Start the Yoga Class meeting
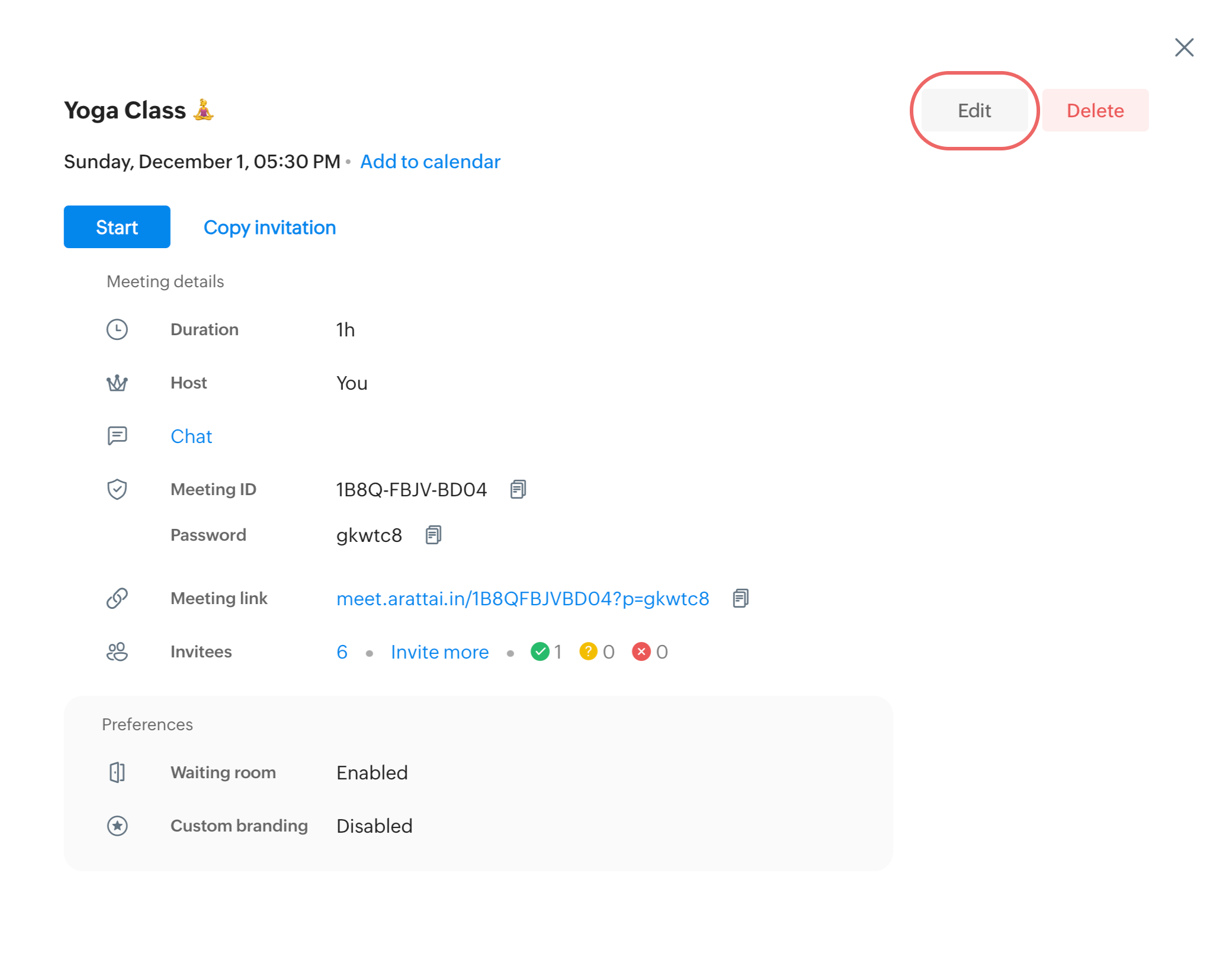The width and height of the screenshot is (1232, 963). (x=117, y=227)
